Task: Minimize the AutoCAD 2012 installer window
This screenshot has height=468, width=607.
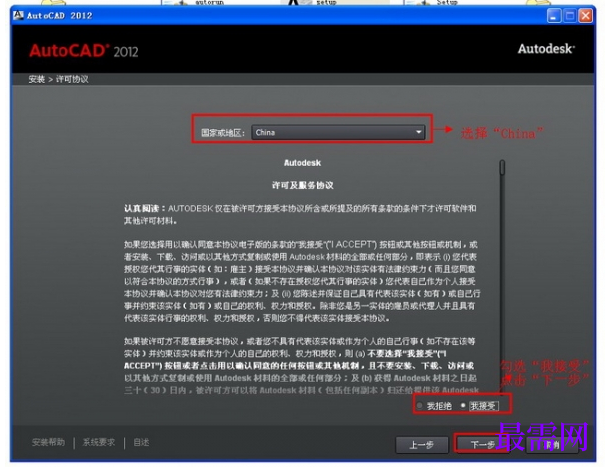Action: [x=554, y=16]
